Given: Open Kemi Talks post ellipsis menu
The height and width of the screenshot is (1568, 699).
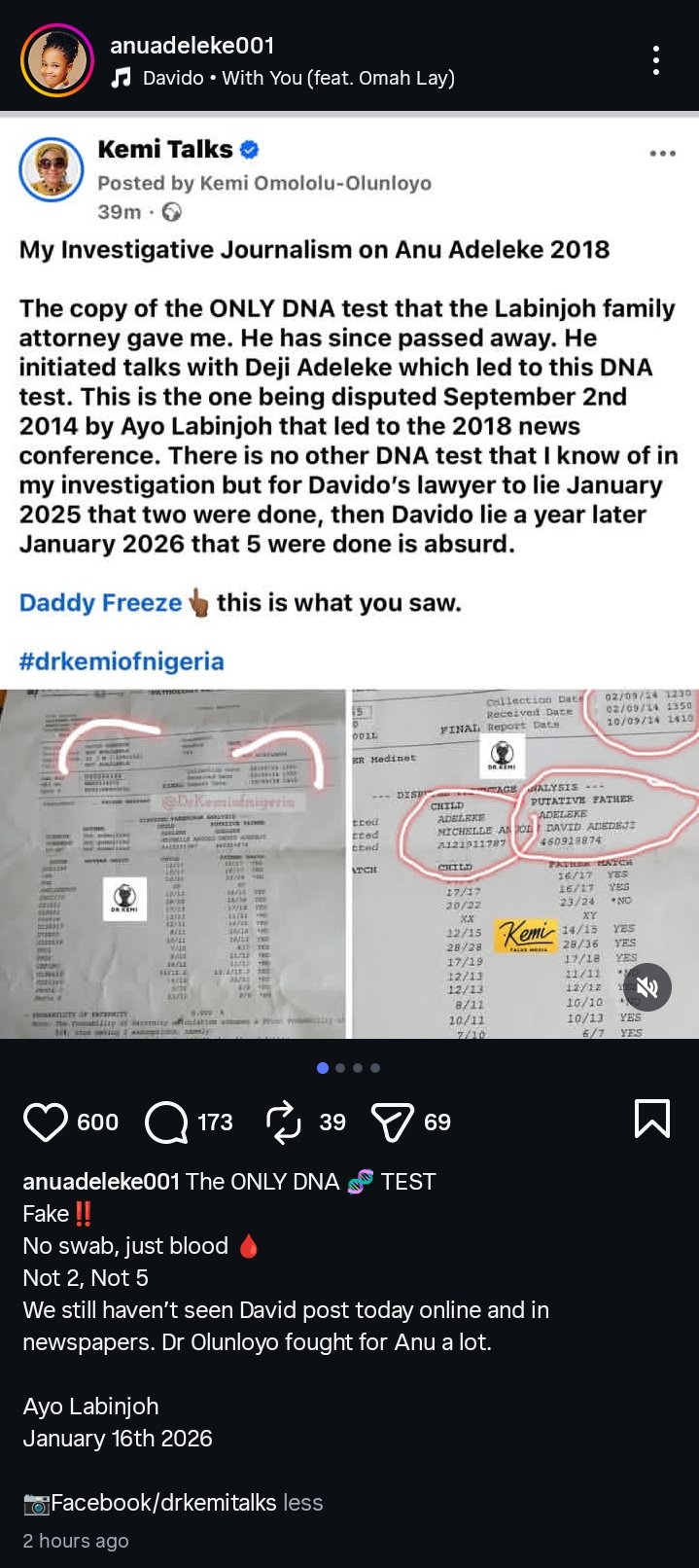Looking at the screenshot, I should click(662, 154).
